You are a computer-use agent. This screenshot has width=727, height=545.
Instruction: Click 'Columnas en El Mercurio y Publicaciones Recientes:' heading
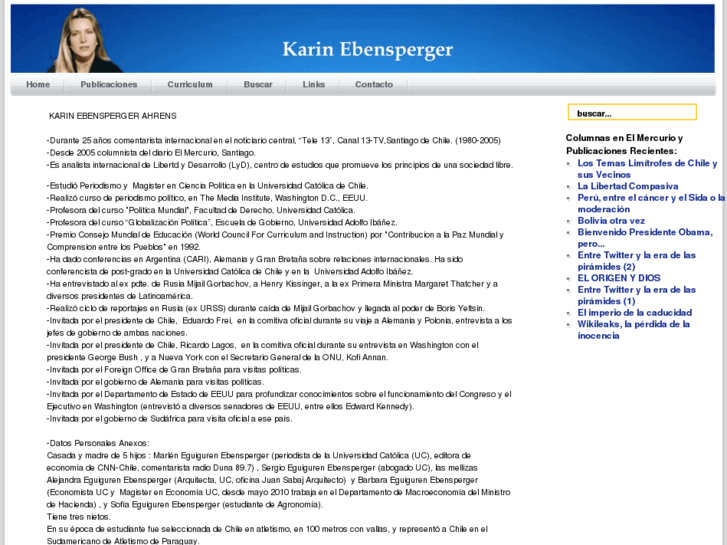[624, 144]
